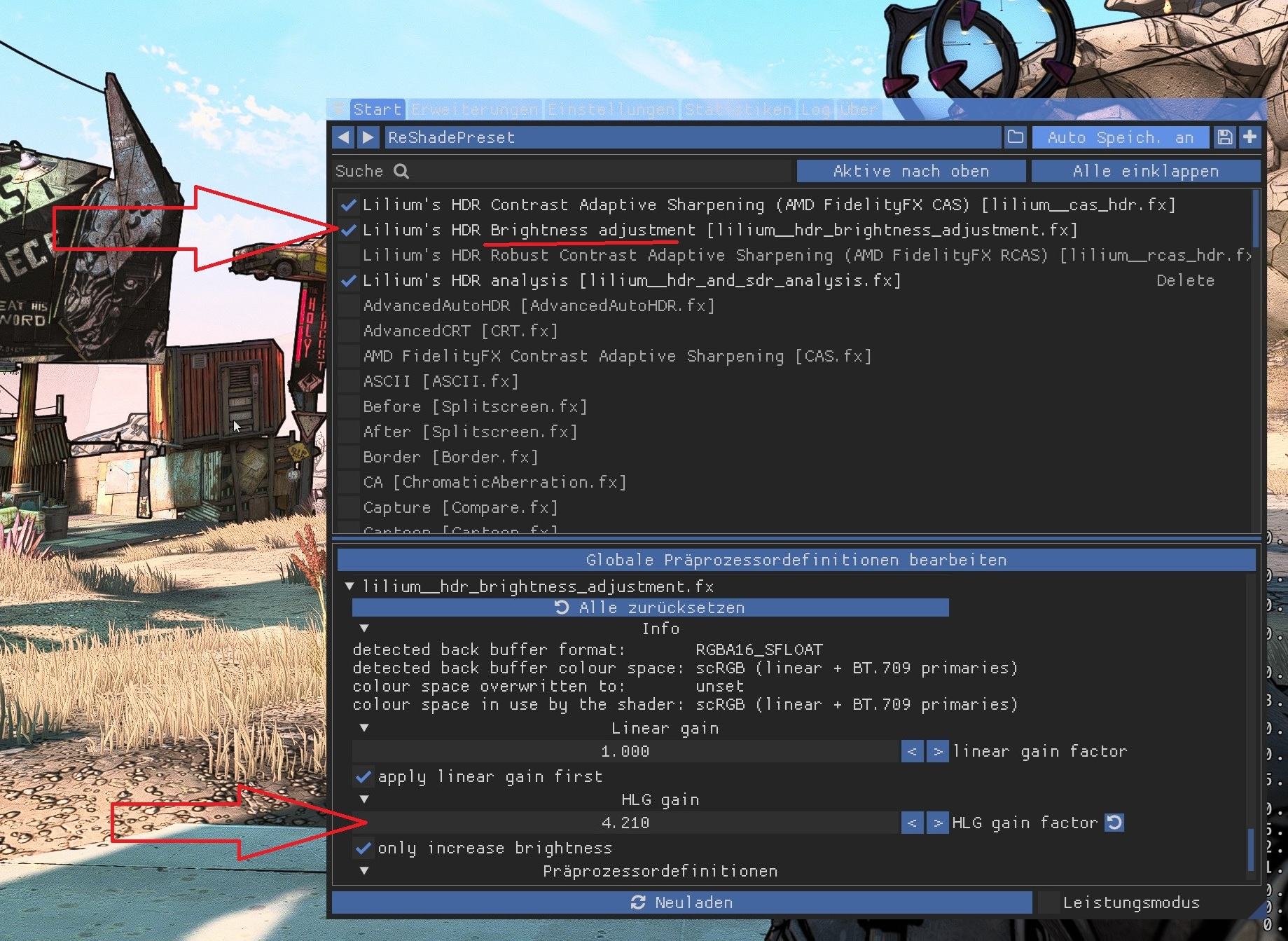Collapse the lilium__hdr_brightness_adjustment.fx section
Viewport: 1288px width, 941px height.
[x=349, y=586]
